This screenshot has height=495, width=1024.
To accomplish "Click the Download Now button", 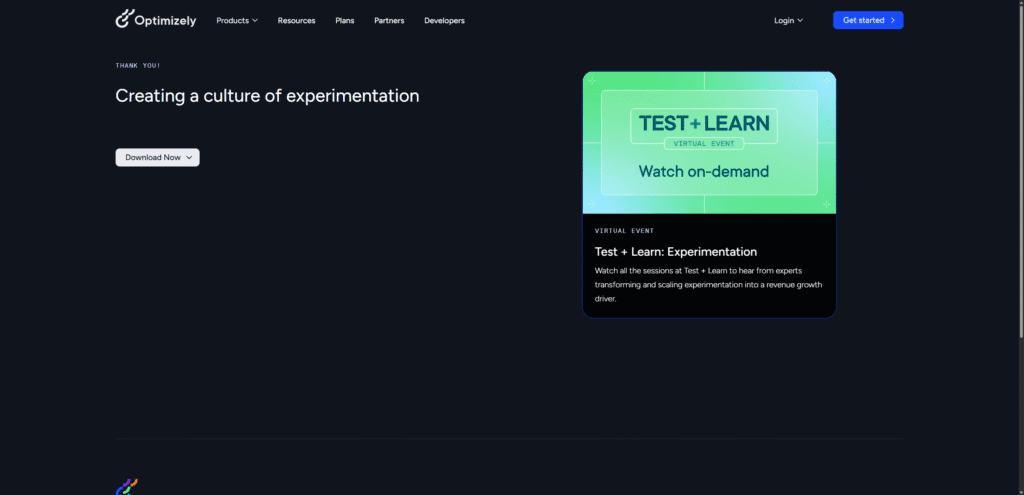I will (153, 157).
